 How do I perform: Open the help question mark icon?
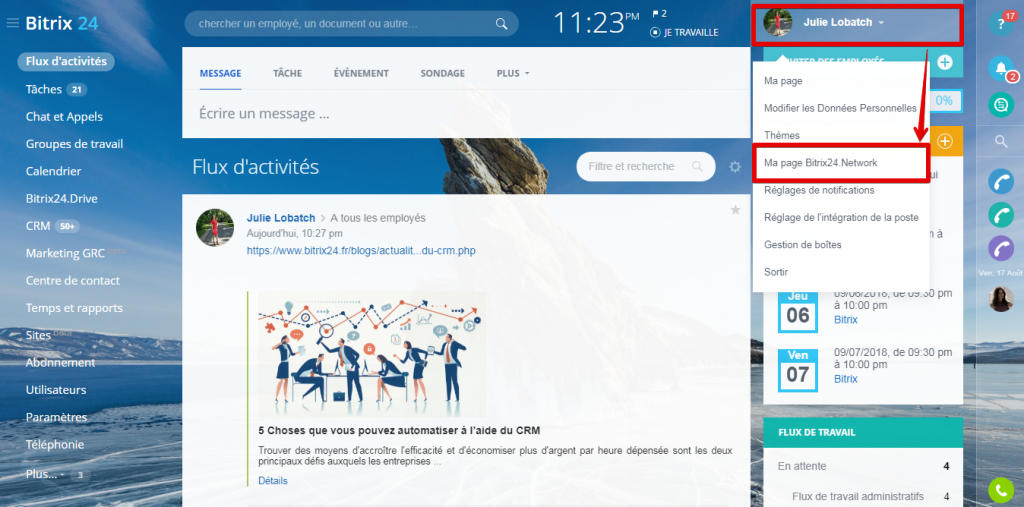(x=1000, y=25)
